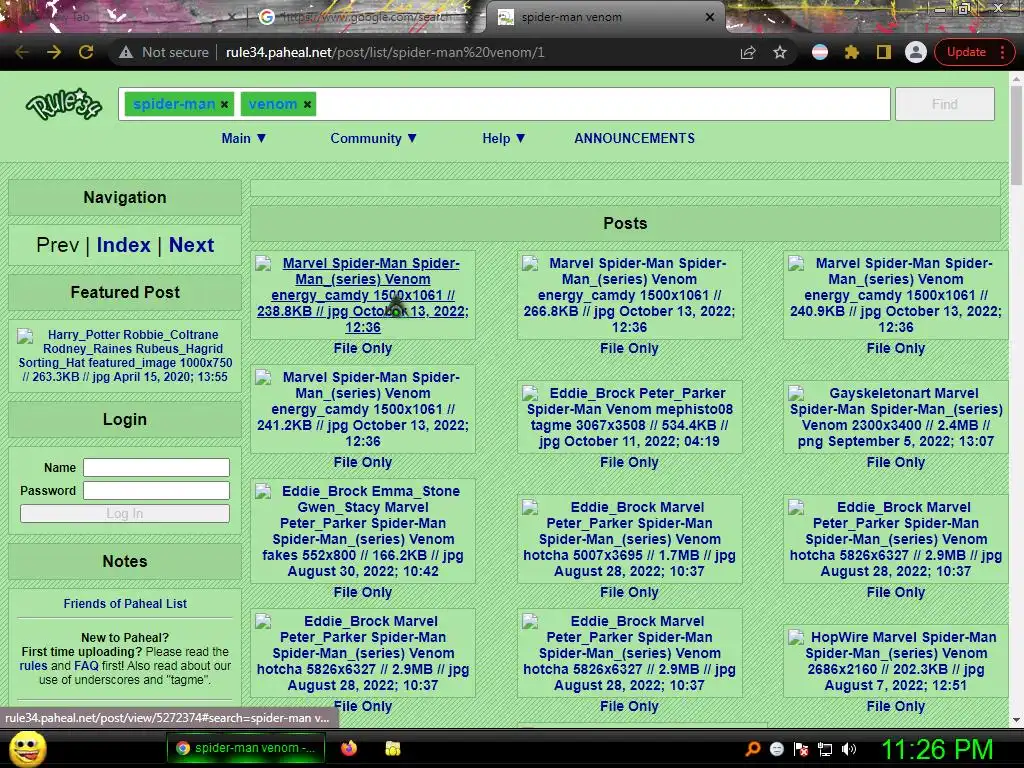Open the rules link in Notes
The width and height of the screenshot is (1024, 768).
tap(33, 666)
